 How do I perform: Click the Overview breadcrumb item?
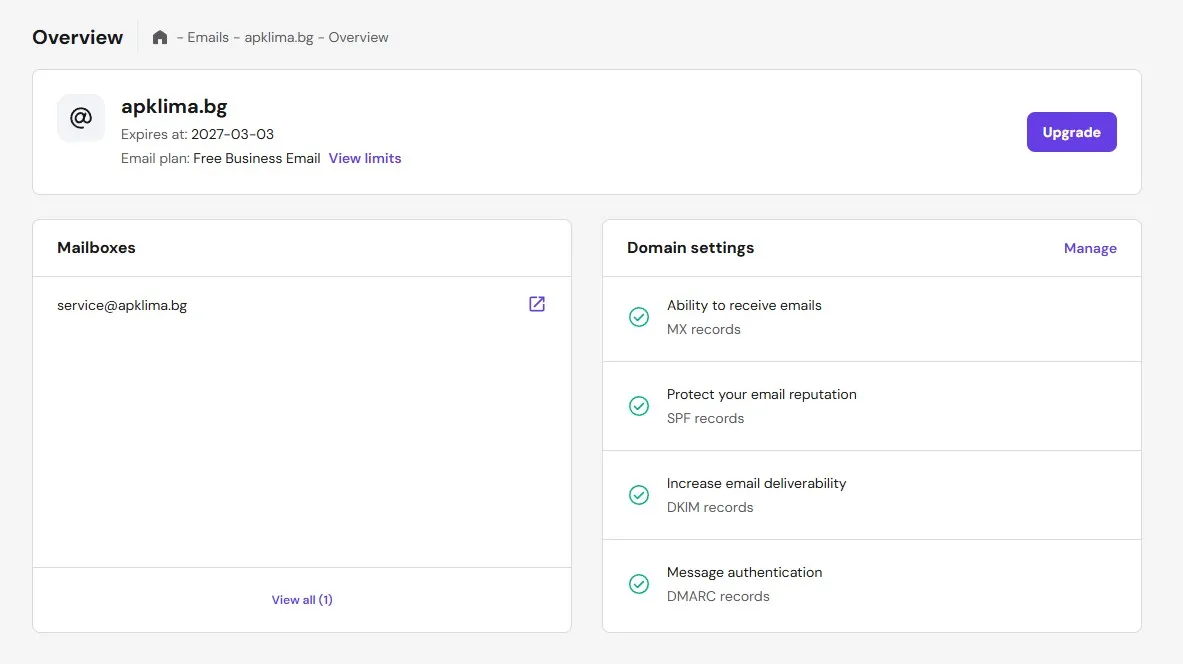pyautogui.click(x=358, y=38)
